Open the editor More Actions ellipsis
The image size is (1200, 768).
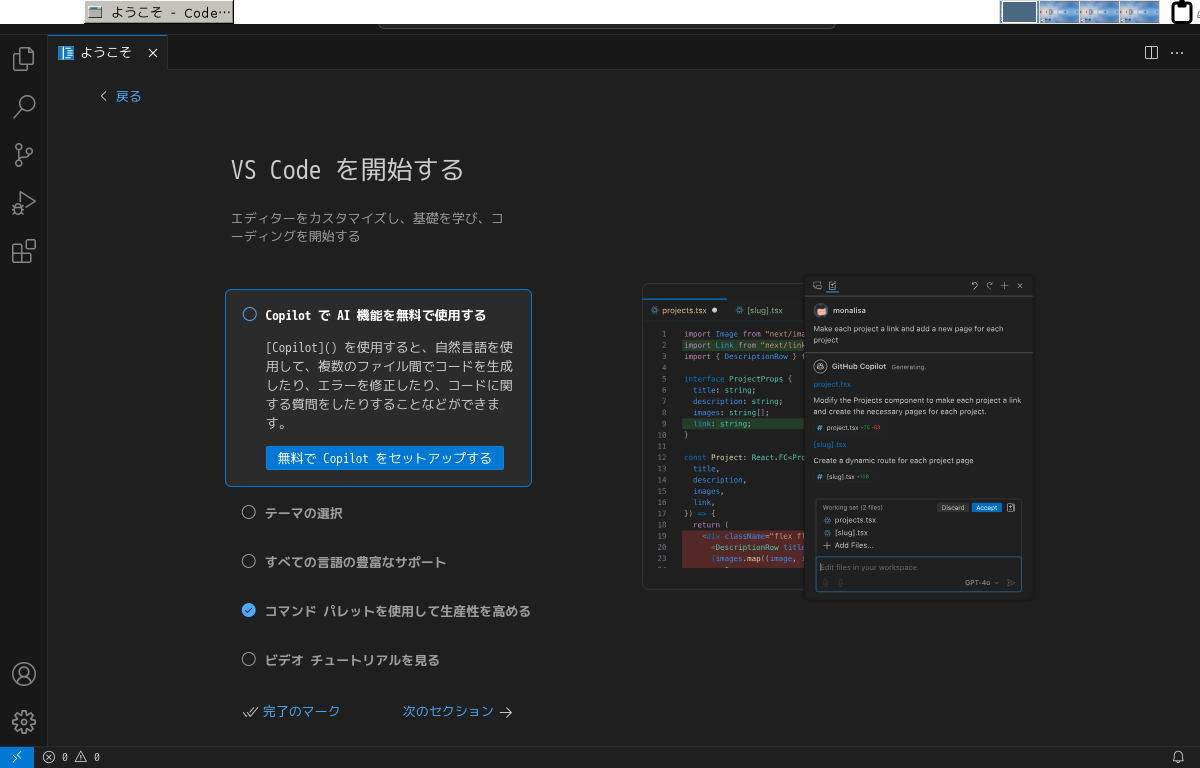click(1177, 52)
